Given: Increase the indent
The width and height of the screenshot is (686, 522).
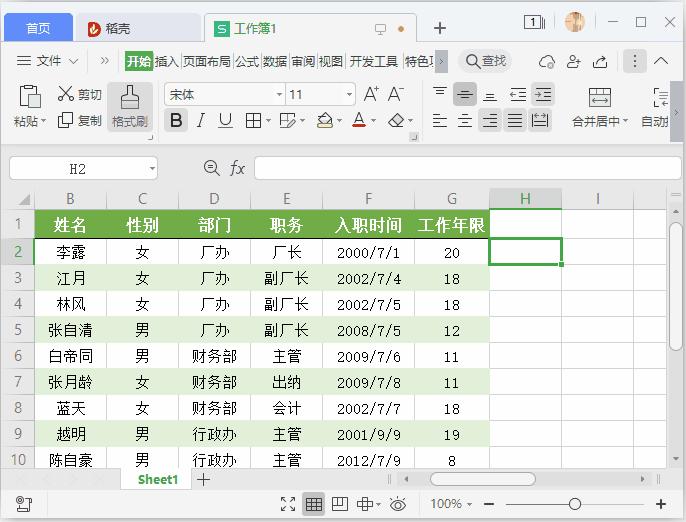Looking at the screenshot, I should coord(543,94).
